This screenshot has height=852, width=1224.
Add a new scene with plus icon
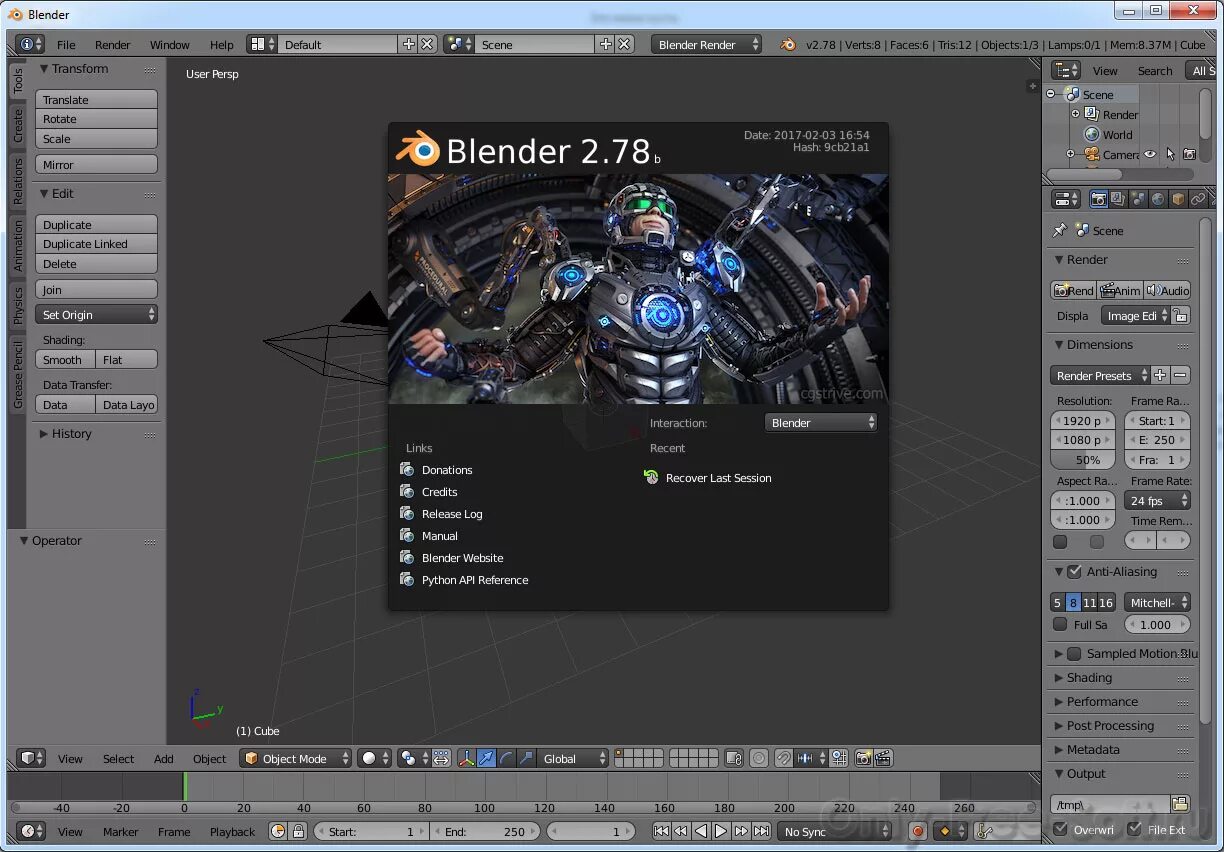click(x=605, y=44)
